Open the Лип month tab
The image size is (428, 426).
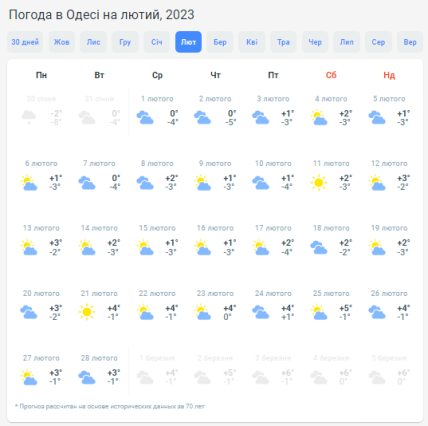point(347,42)
